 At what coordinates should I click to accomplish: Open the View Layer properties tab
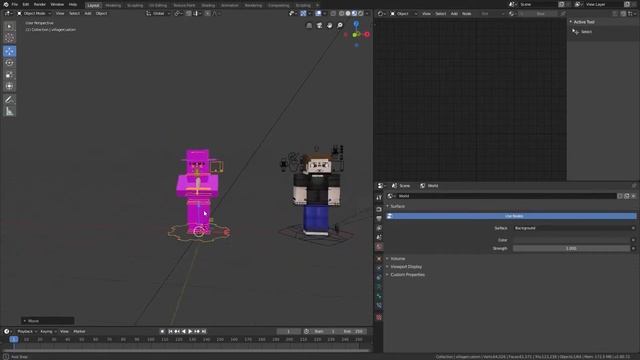(x=379, y=228)
